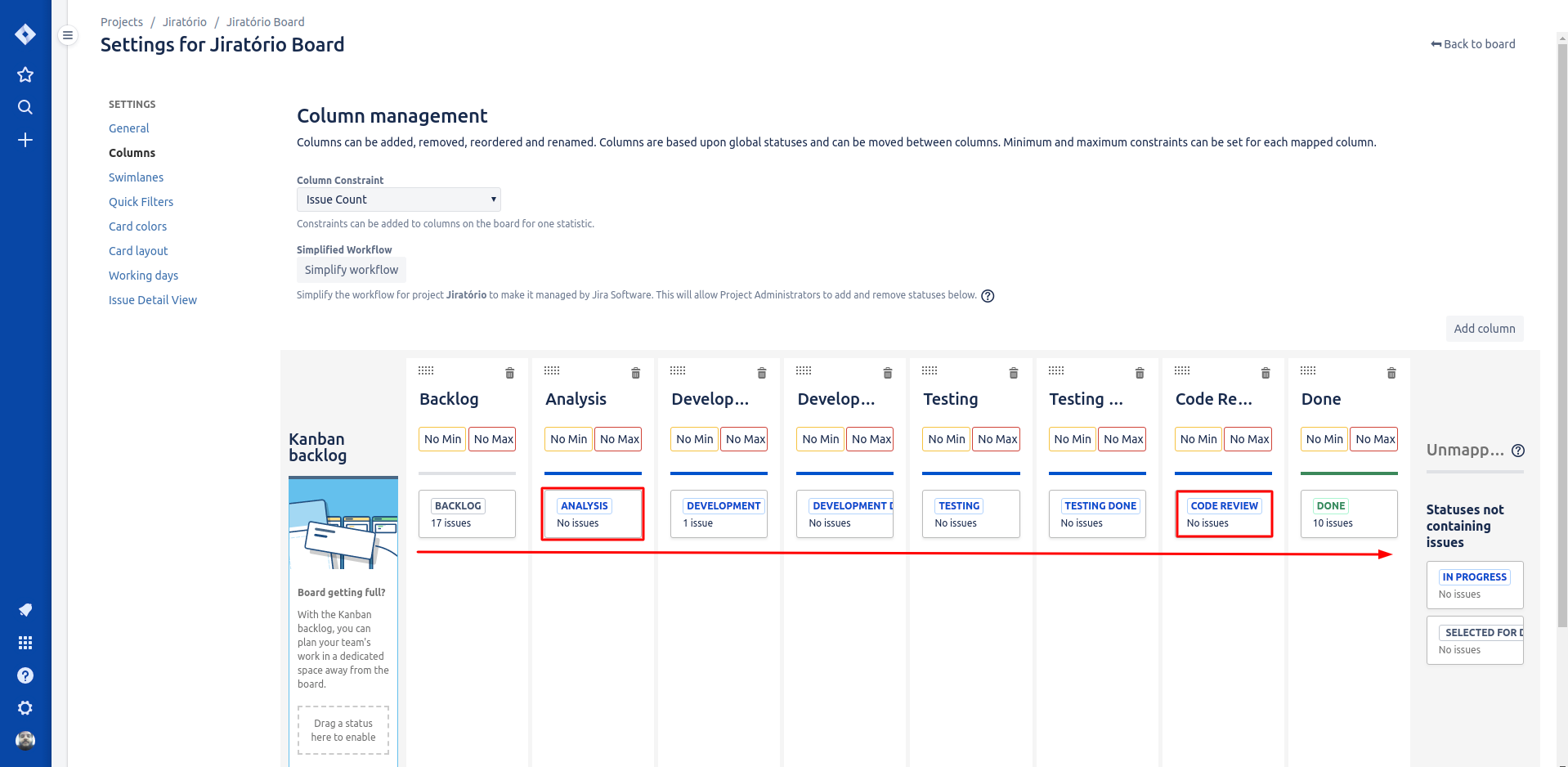The image size is (1568, 767).
Task: Set No Max for Testing column
Action: (x=997, y=439)
